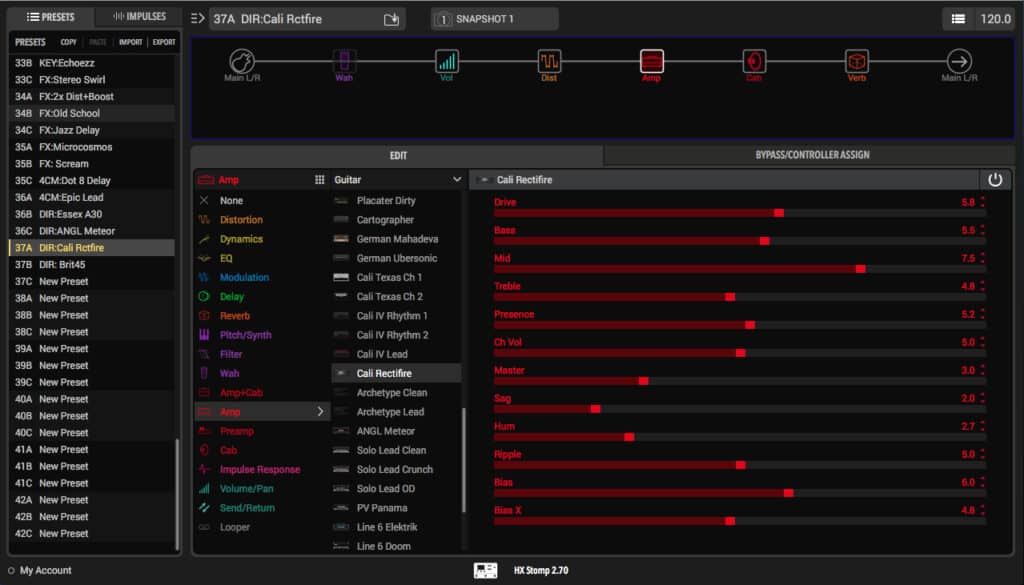This screenshot has height=585, width=1024.
Task: Select the Cab block in signal chain
Action: click(754, 61)
